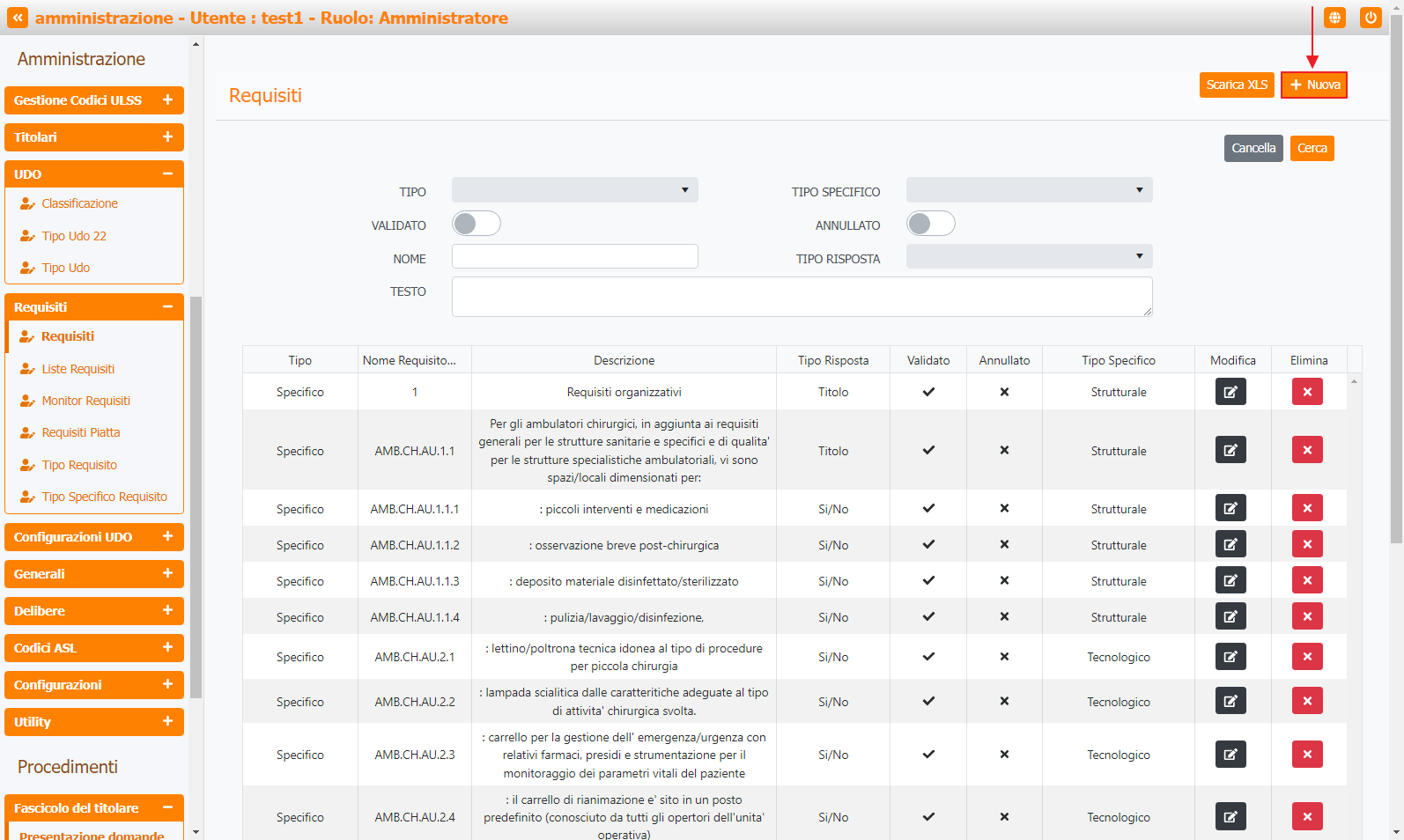1404x840 pixels.
Task: Open the TIPO dropdown
Action: (574, 190)
